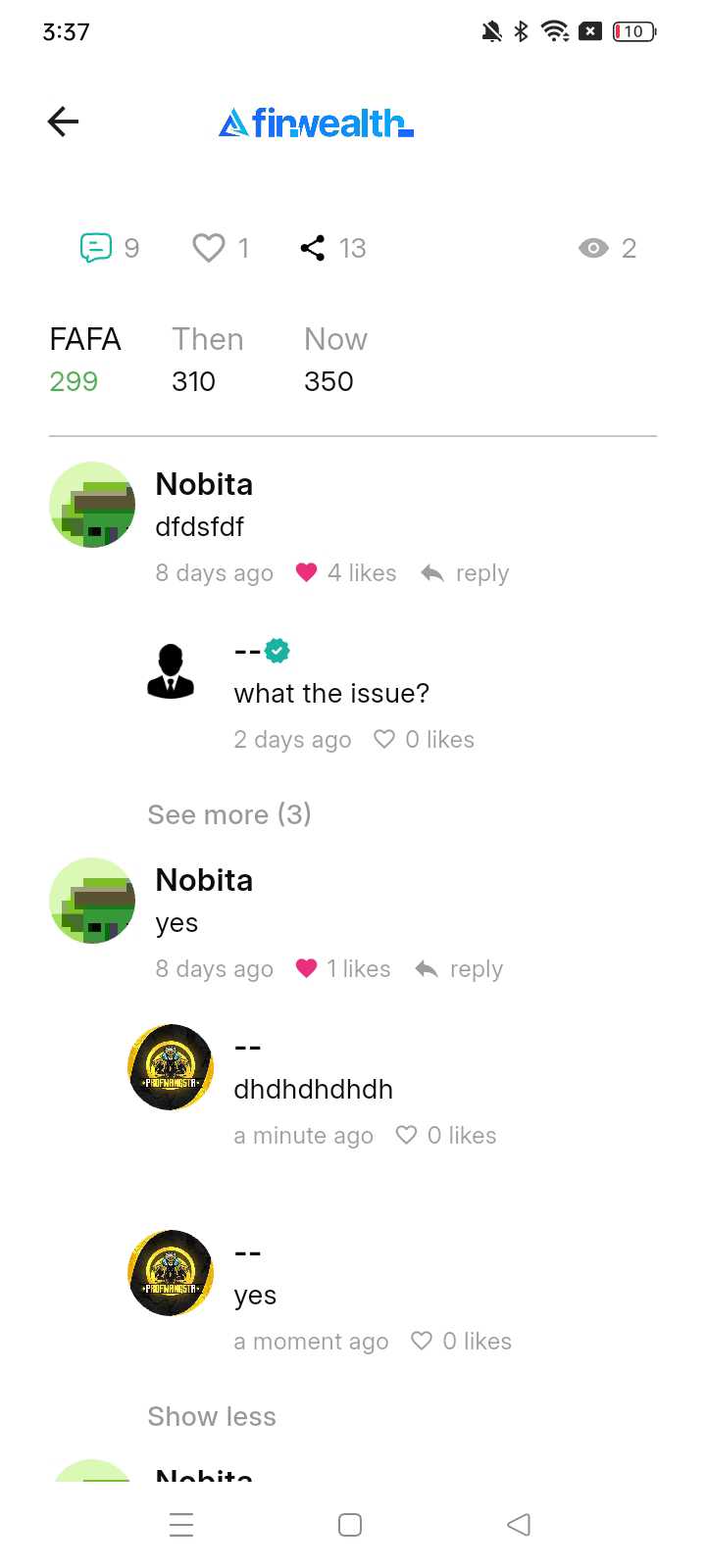
Task: Open Android recent apps square button
Action: click(350, 1525)
